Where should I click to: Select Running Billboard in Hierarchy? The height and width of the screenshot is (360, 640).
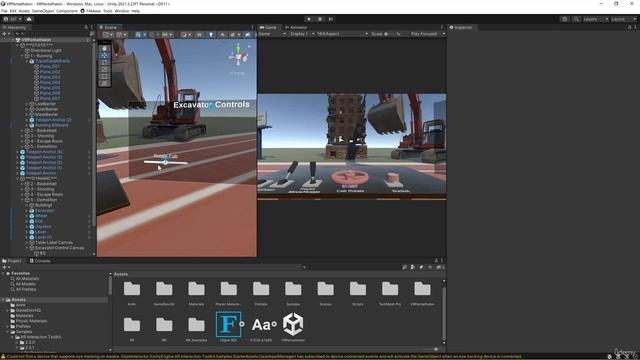[51, 125]
